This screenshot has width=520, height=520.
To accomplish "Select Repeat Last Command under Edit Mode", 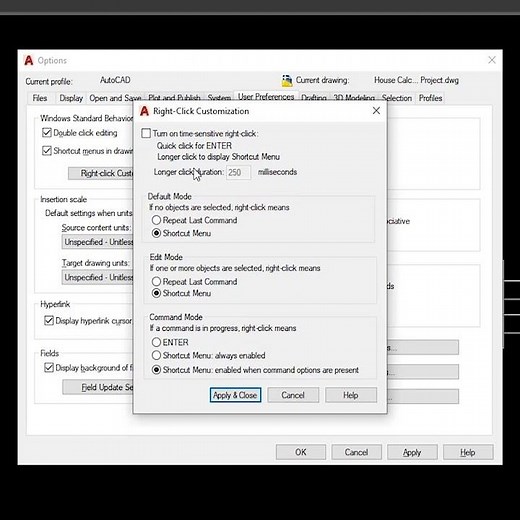I will click(x=156, y=281).
